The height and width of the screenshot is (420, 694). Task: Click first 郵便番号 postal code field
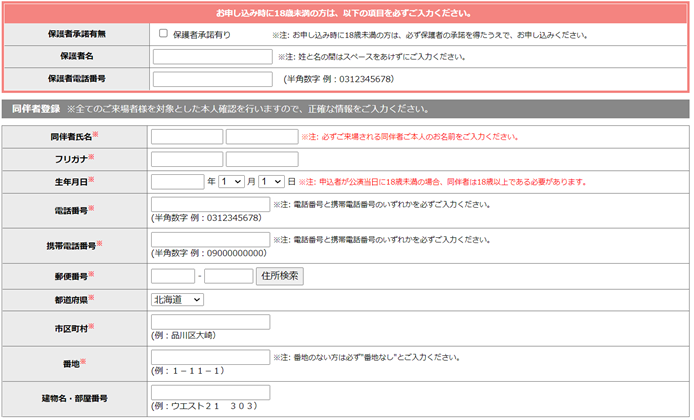click(x=172, y=275)
